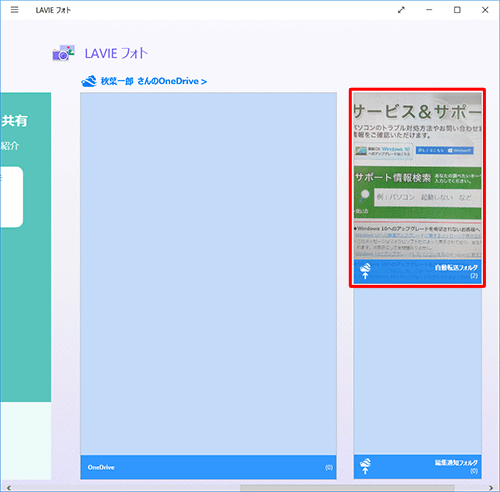
Task: Click the upload icon on the auto-transfer folder
Action: [x=365, y=271]
